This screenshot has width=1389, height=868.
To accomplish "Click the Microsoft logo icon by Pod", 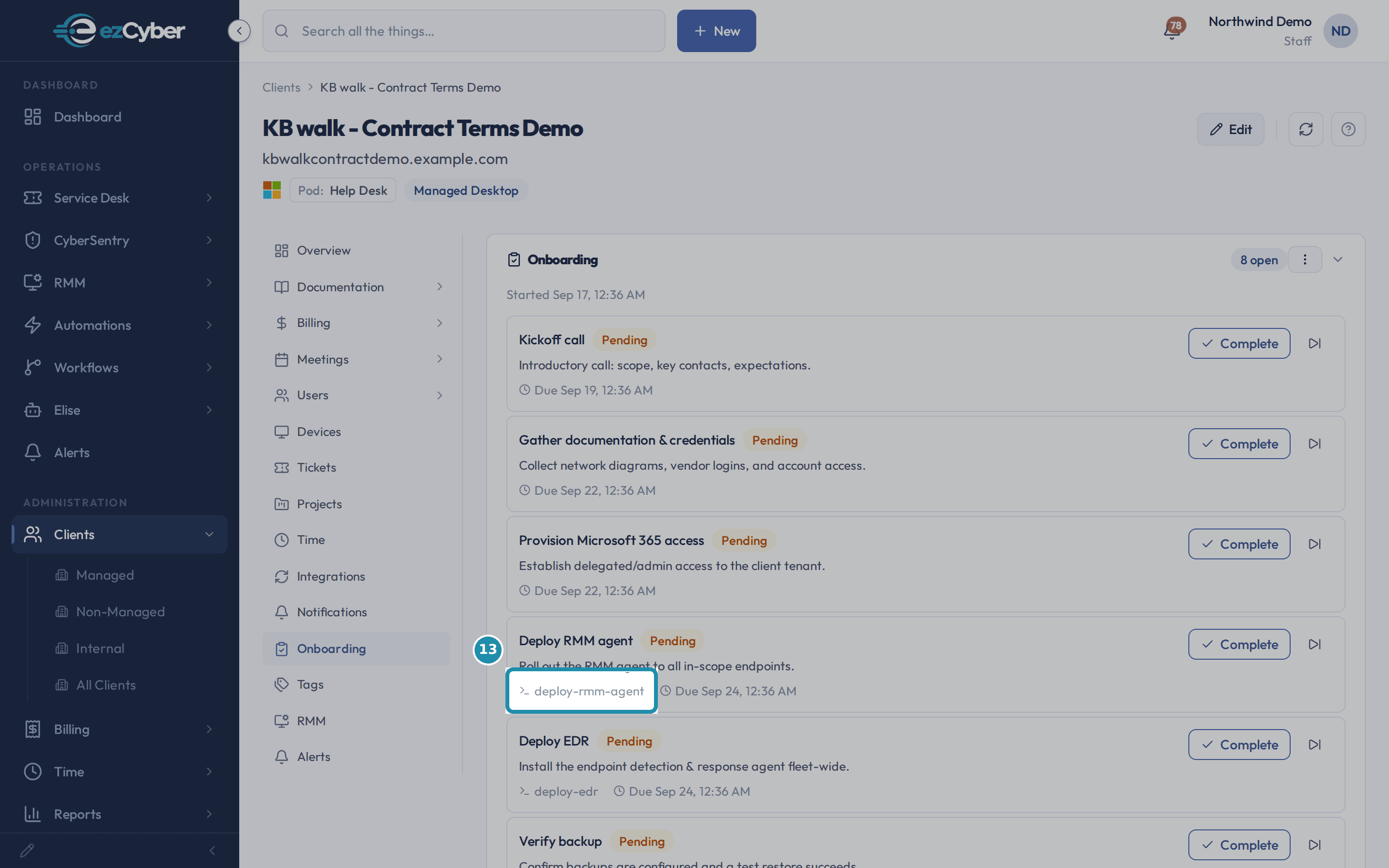I will [272, 190].
